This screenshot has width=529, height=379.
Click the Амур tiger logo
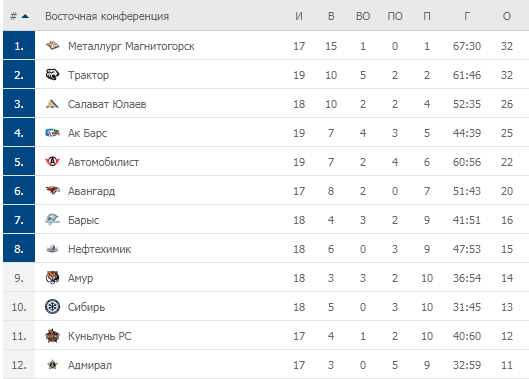click(x=52, y=278)
